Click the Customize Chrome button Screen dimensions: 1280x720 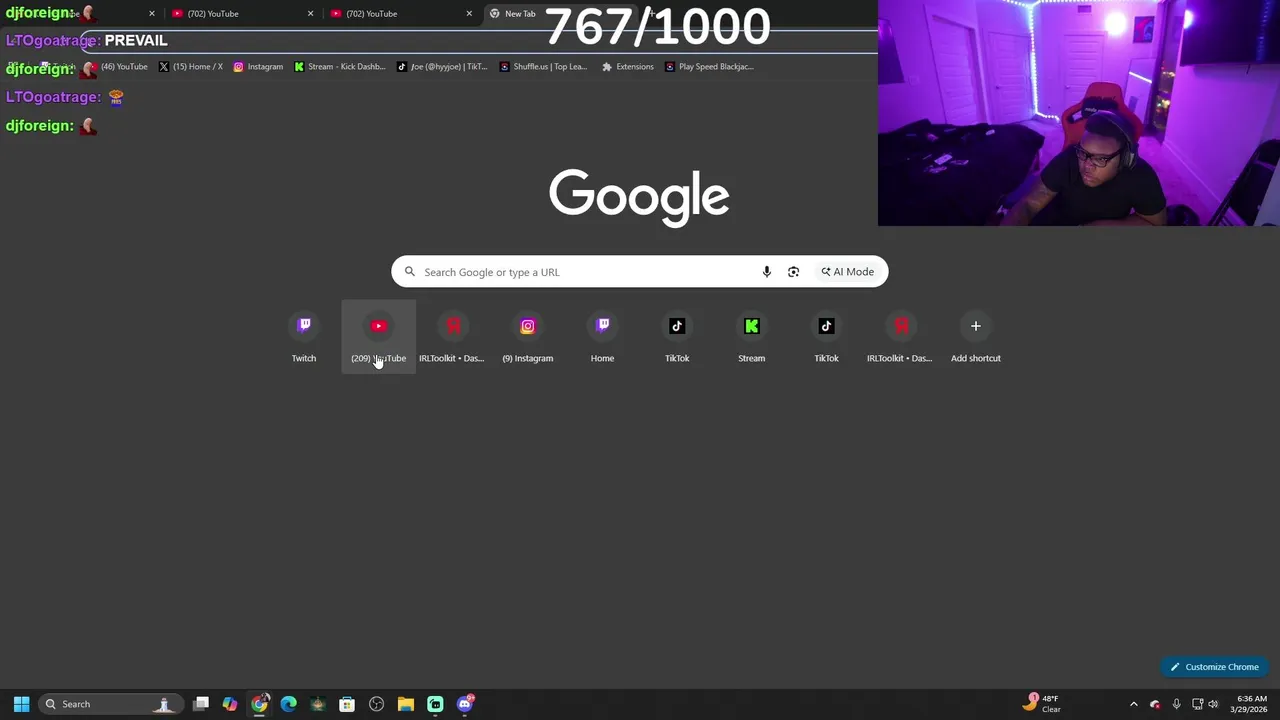[x=1216, y=667]
